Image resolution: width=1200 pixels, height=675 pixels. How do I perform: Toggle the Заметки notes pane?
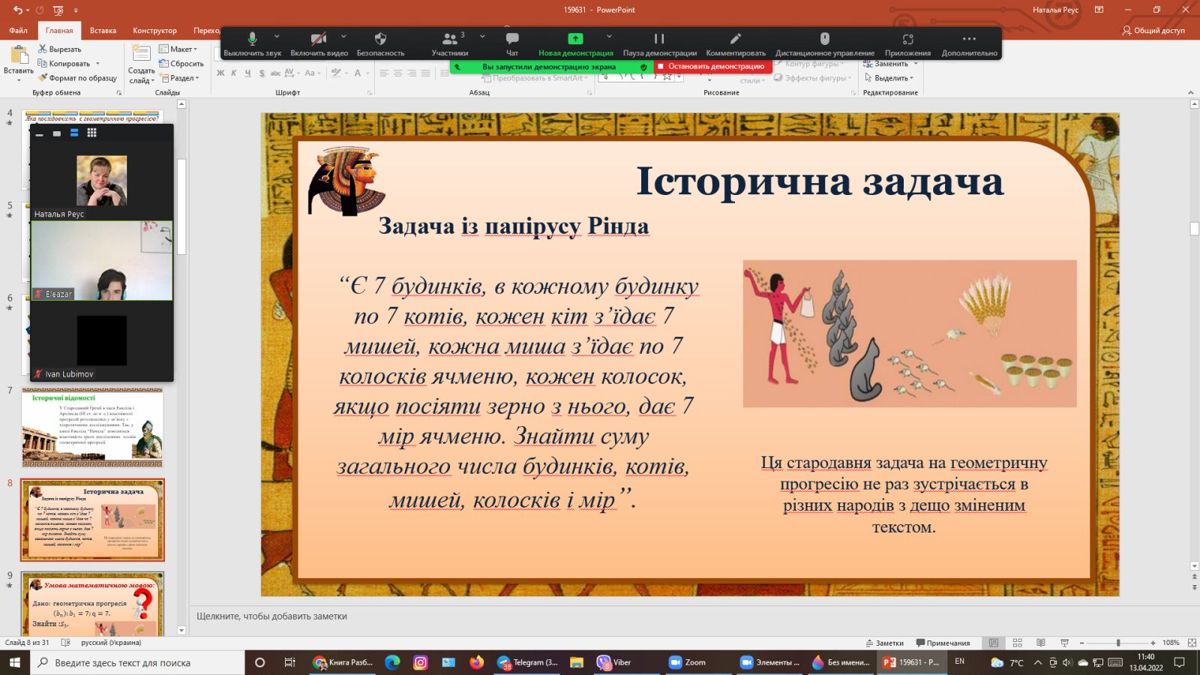[x=883, y=643]
